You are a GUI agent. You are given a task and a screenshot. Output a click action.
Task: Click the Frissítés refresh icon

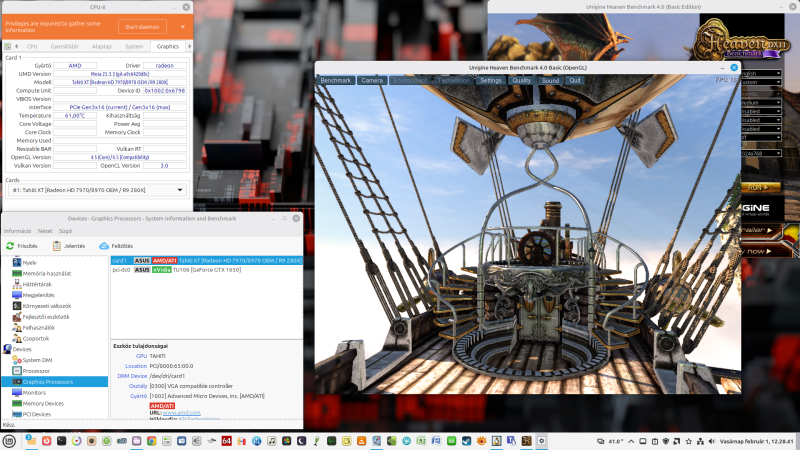click(x=10, y=246)
